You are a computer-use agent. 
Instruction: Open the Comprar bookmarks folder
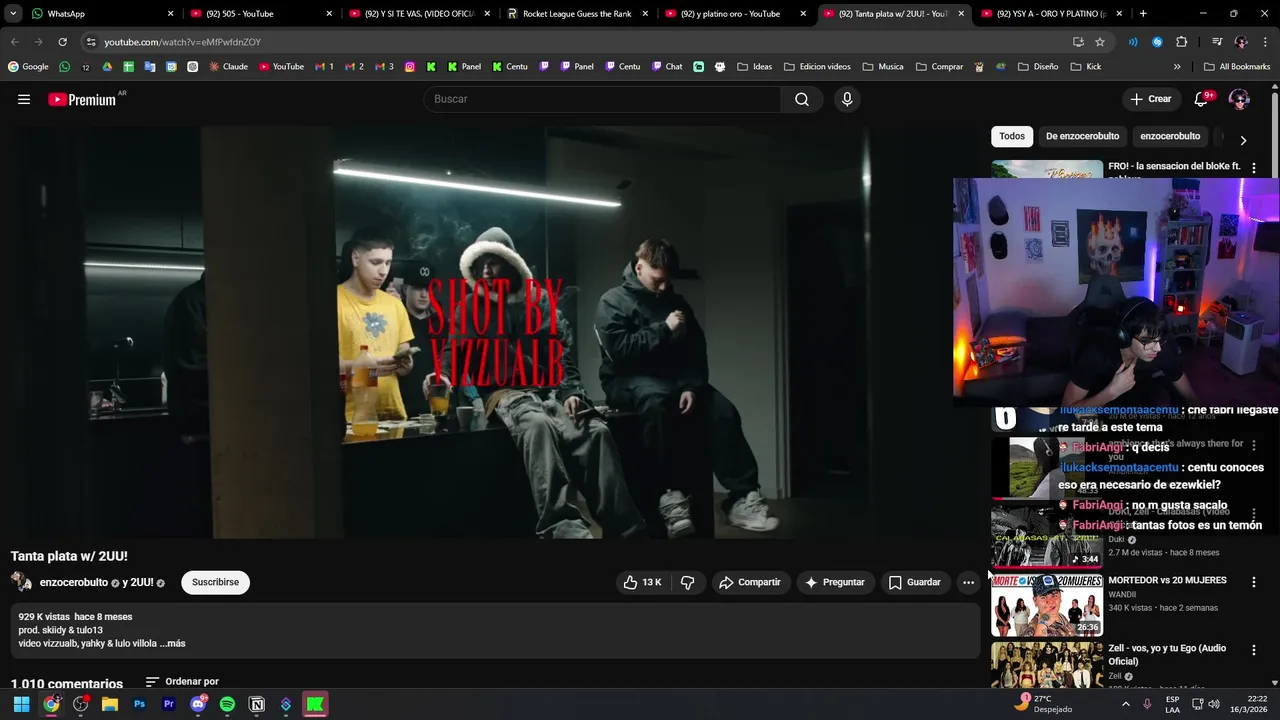point(939,67)
